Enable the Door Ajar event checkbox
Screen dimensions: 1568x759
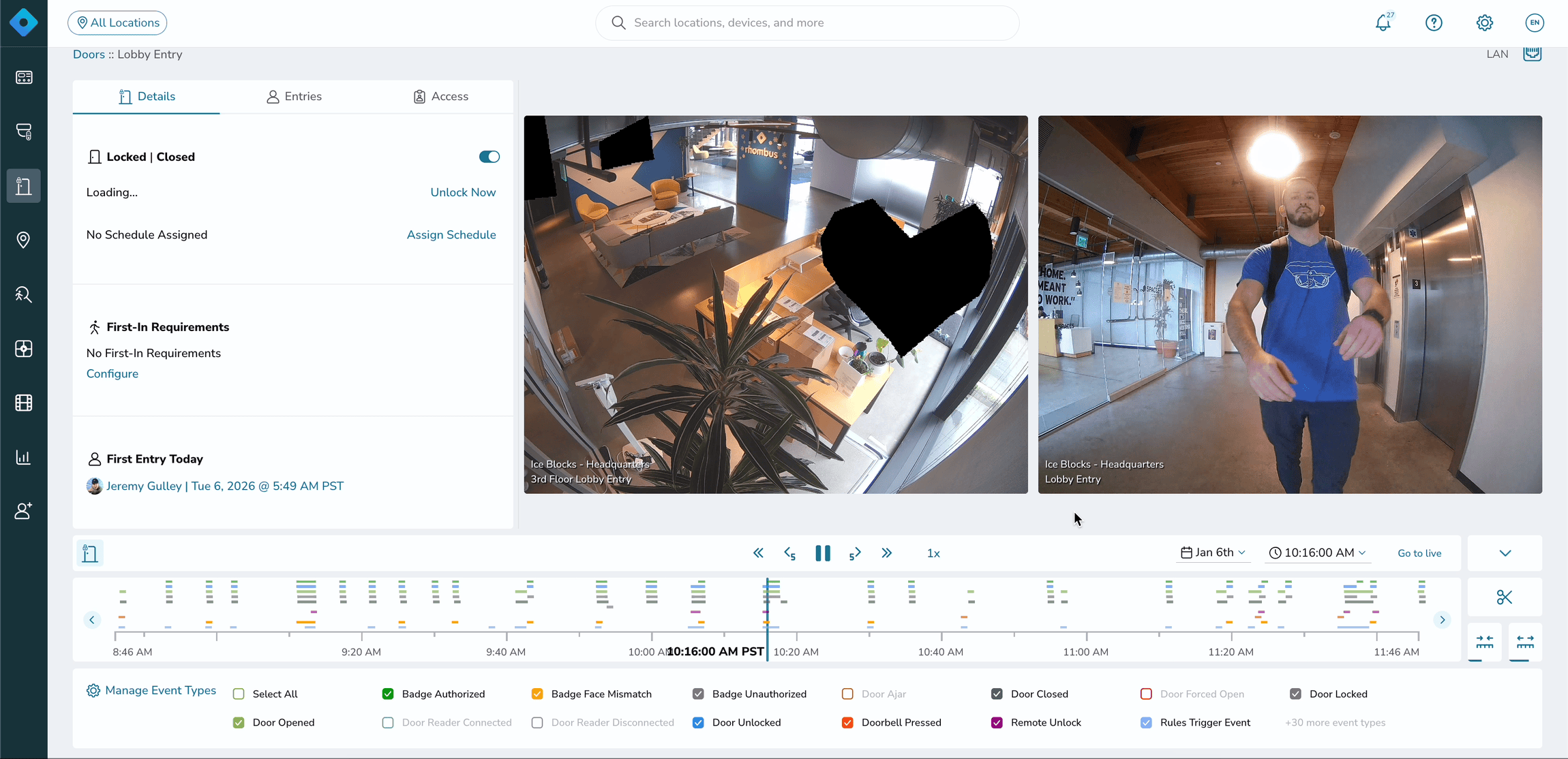[x=847, y=694]
